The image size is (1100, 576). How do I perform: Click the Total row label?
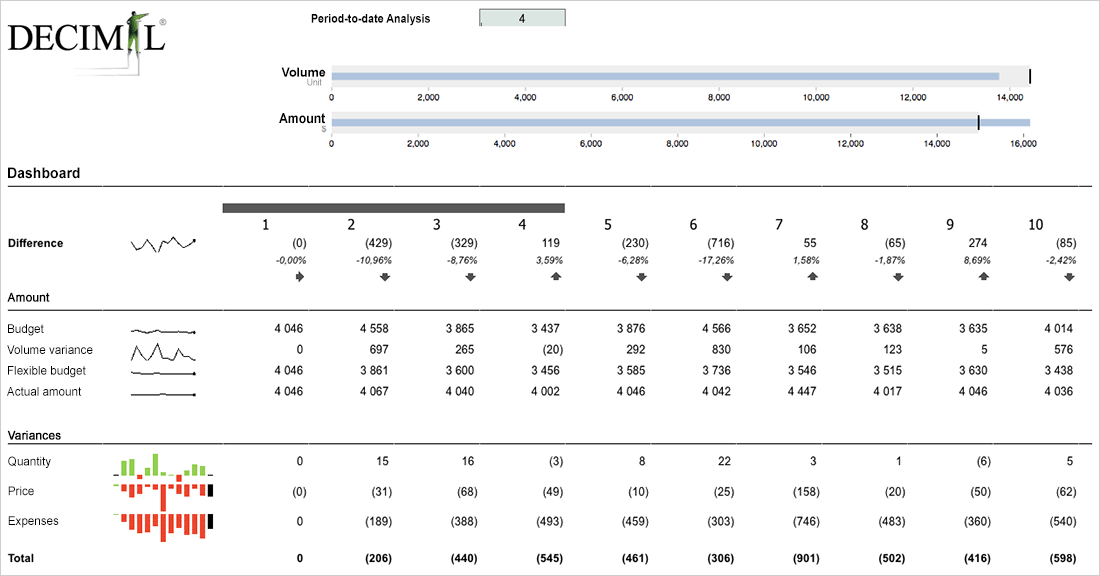click(20, 558)
